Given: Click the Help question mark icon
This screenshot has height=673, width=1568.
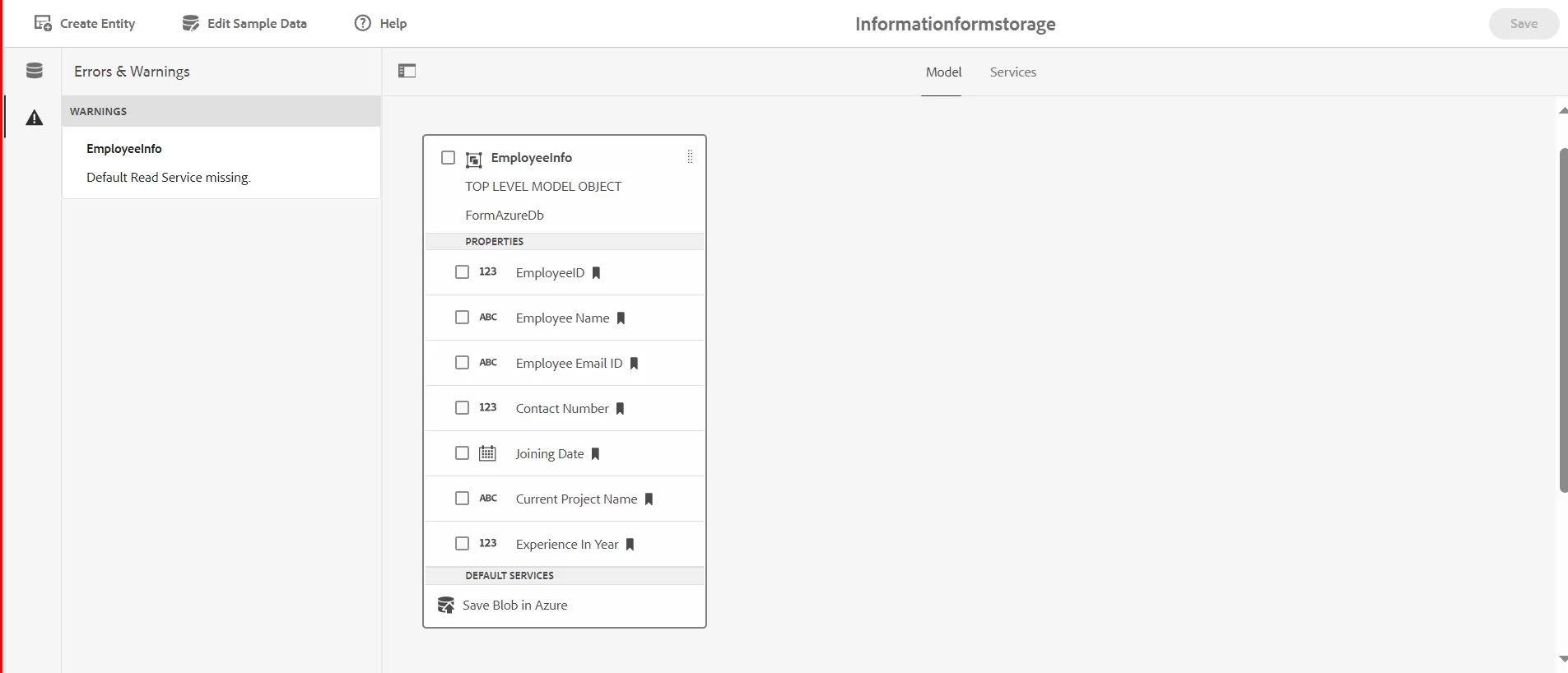Looking at the screenshot, I should click(x=363, y=23).
